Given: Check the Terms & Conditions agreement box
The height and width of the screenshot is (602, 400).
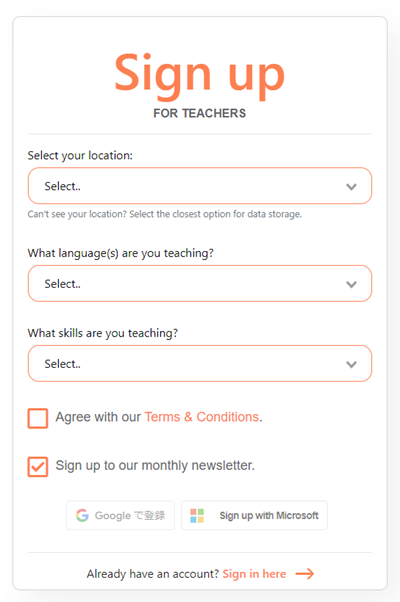Looking at the screenshot, I should point(38,418).
